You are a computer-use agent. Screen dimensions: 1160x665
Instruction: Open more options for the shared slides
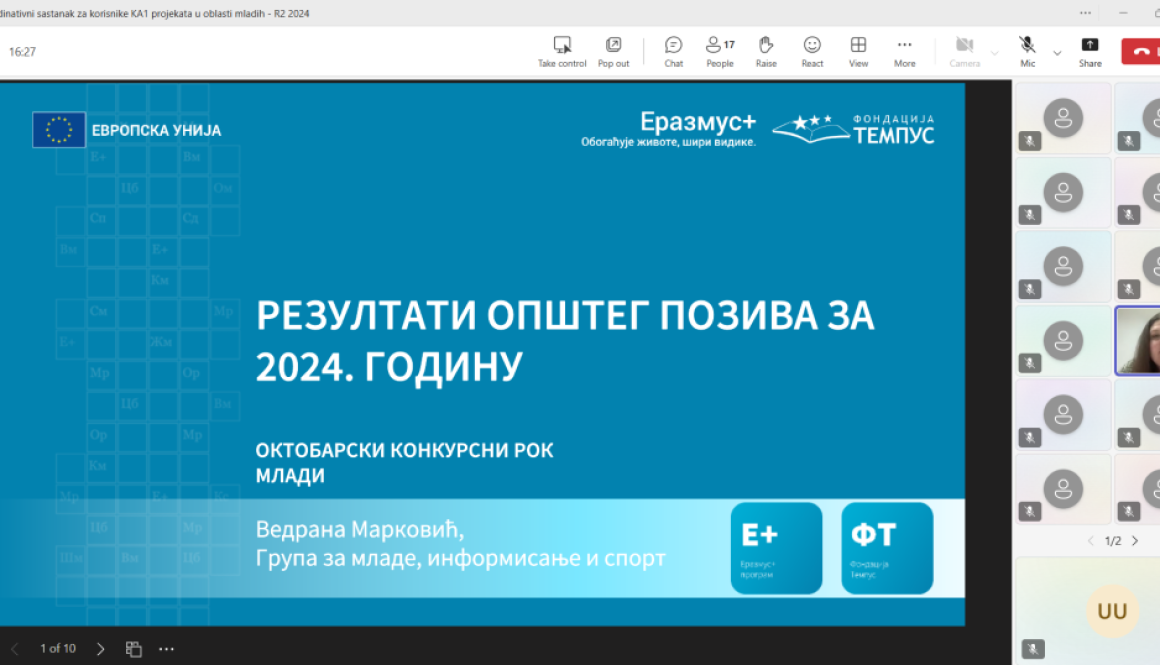pos(166,648)
